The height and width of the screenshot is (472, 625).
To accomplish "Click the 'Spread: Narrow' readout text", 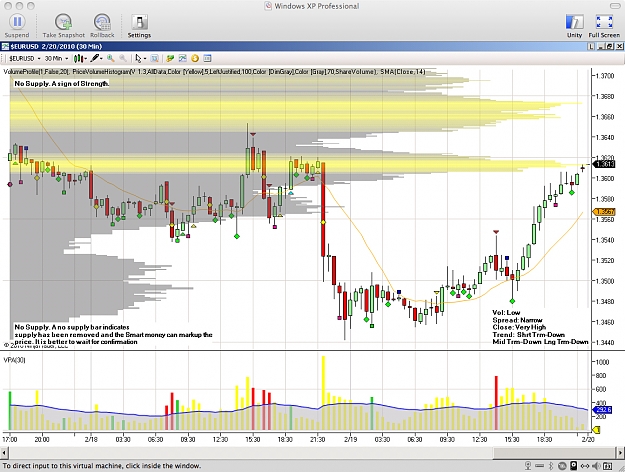I will 517,320.
